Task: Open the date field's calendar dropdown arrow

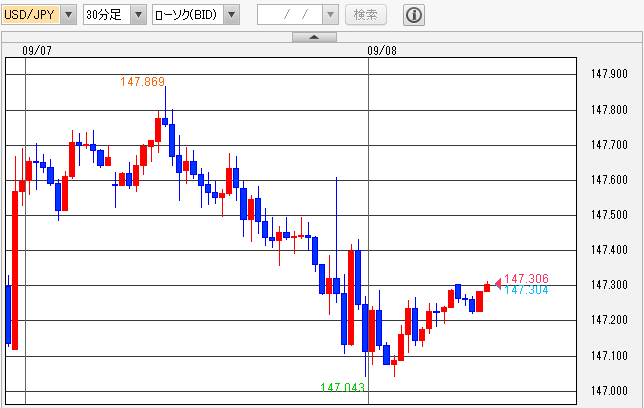Action: click(x=330, y=15)
